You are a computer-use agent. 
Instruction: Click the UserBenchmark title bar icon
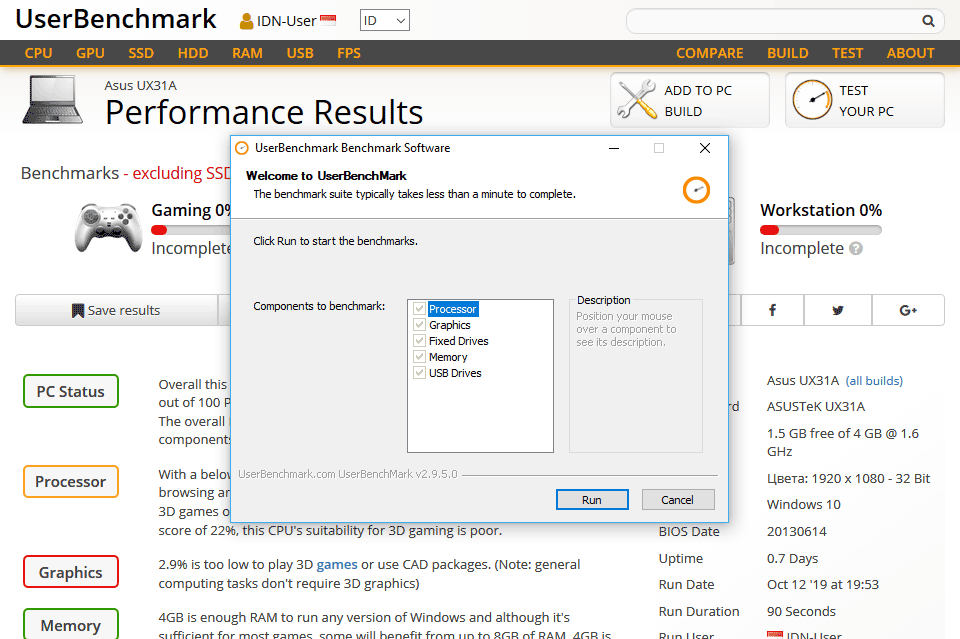click(x=242, y=148)
